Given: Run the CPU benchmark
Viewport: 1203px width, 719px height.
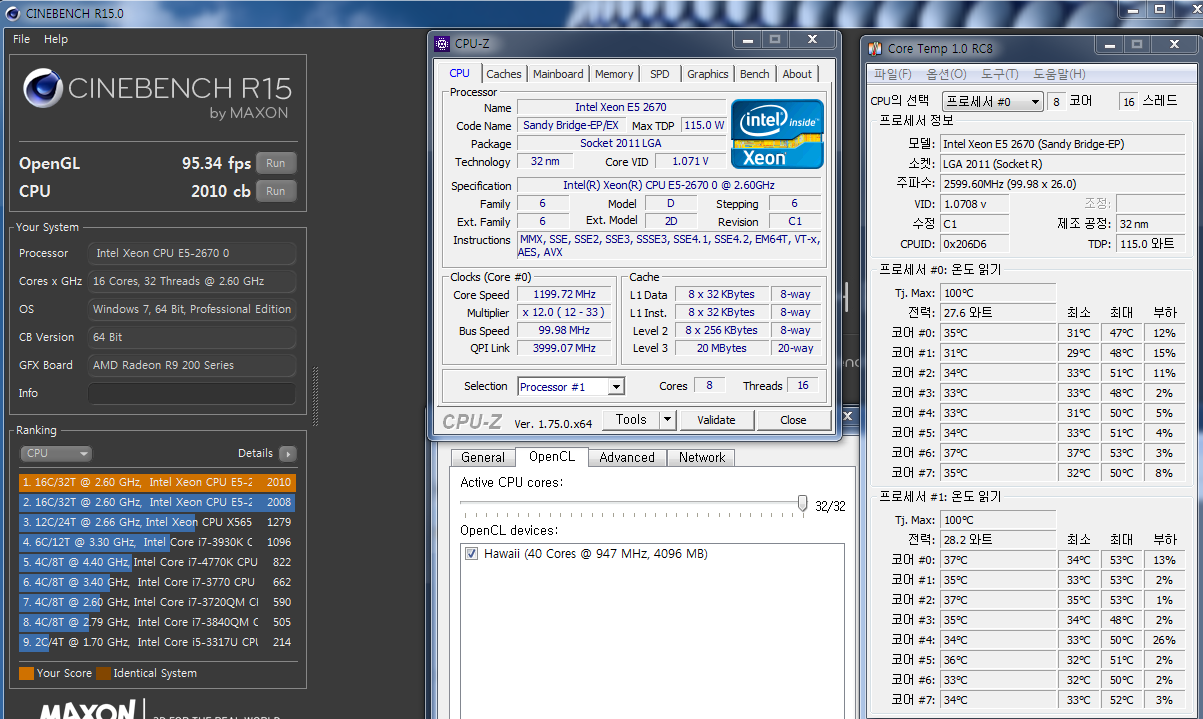Looking at the screenshot, I should (276, 191).
